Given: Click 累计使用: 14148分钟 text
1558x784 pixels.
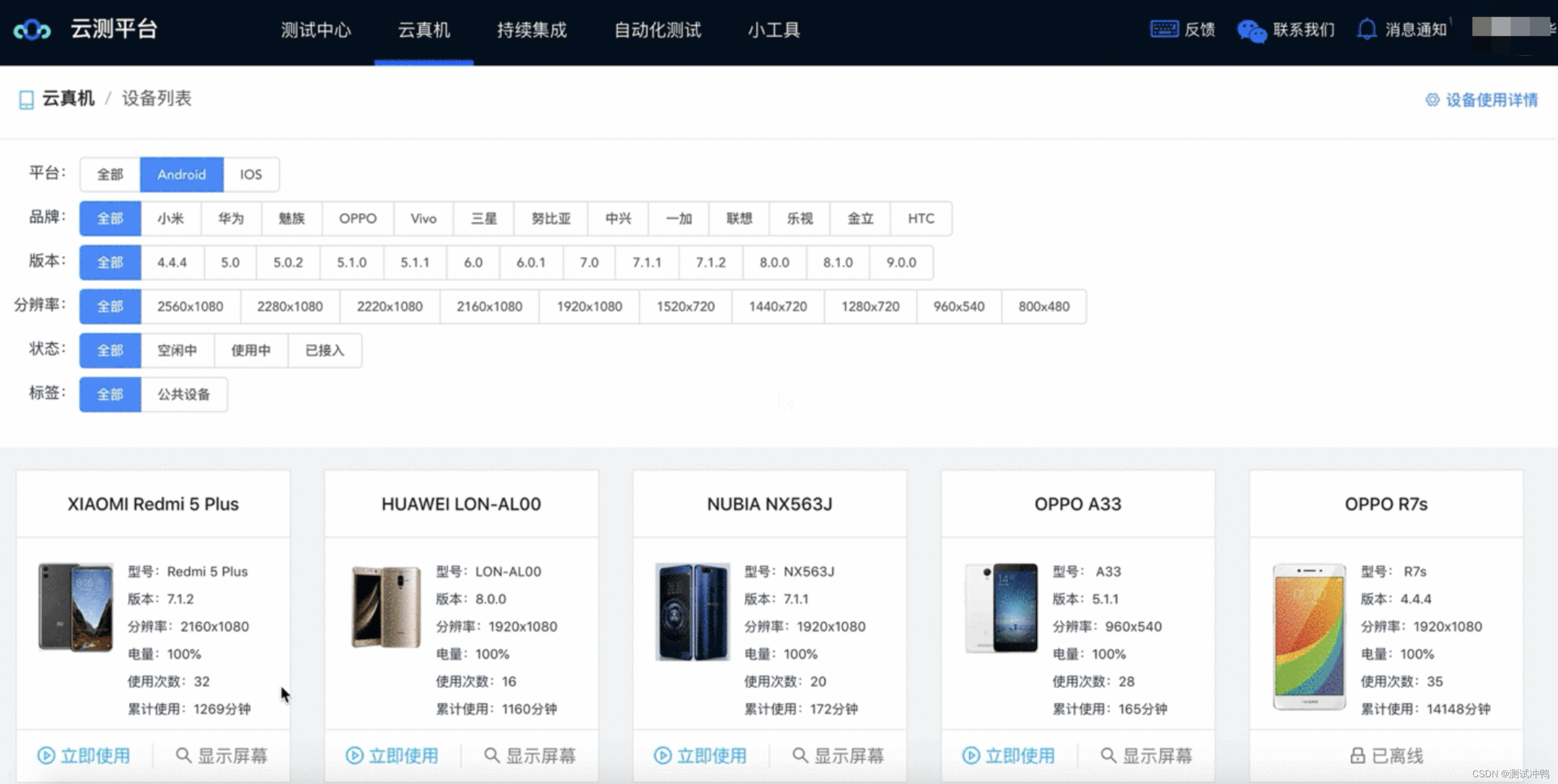Looking at the screenshot, I should [x=1425, y=709].
